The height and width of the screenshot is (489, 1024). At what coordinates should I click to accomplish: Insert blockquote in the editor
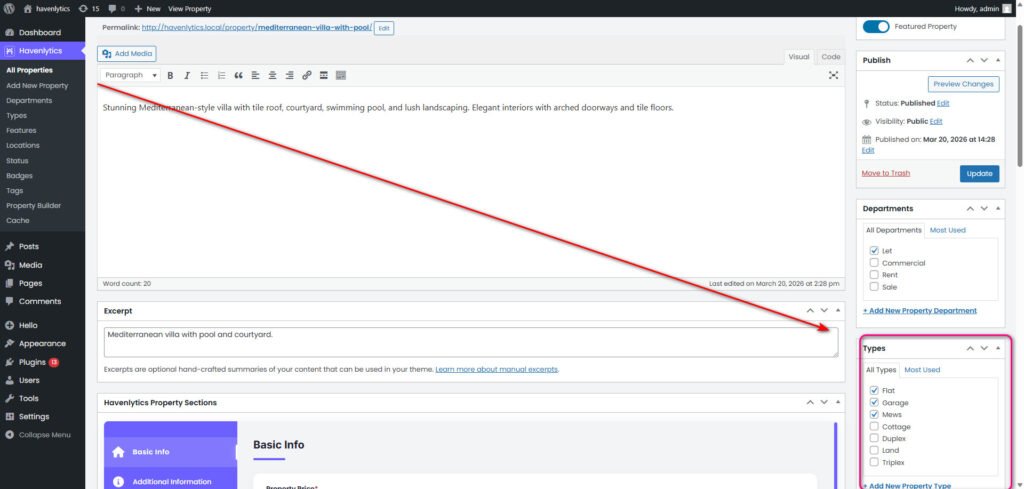tap(238, 75)
